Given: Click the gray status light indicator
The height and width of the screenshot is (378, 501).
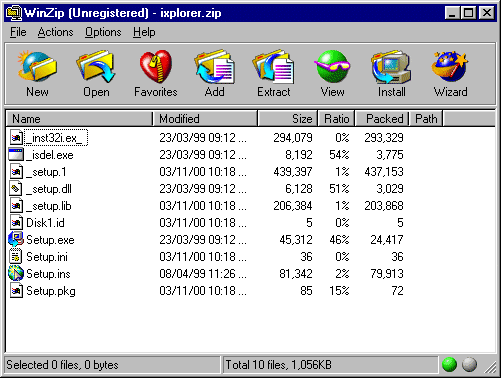Looking at the screenshot, I should click(x=469, y=364).
